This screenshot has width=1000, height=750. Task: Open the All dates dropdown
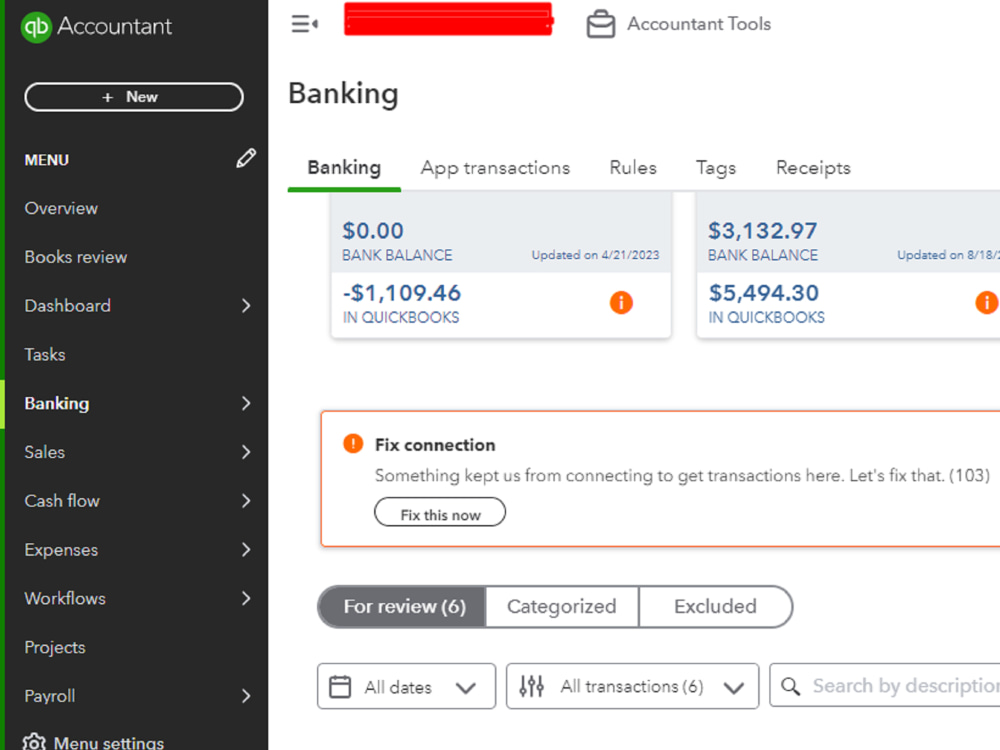click(405, 686)
